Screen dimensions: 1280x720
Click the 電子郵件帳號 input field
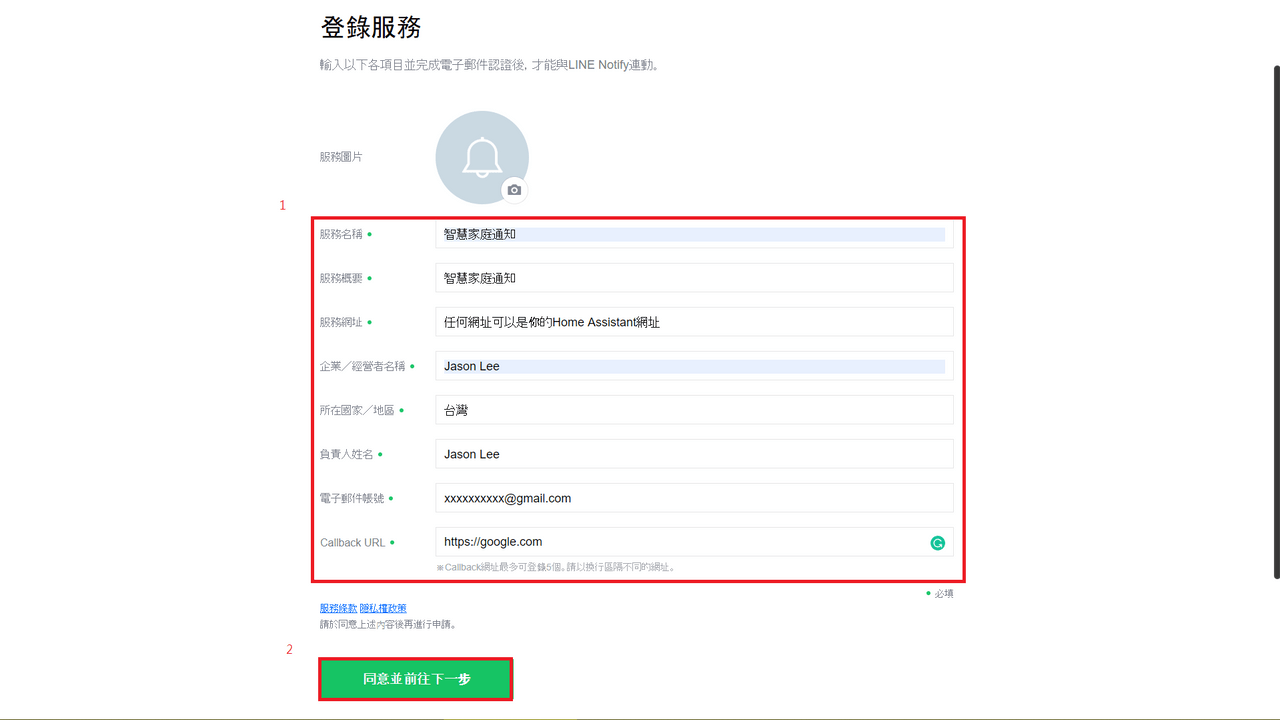694,498
